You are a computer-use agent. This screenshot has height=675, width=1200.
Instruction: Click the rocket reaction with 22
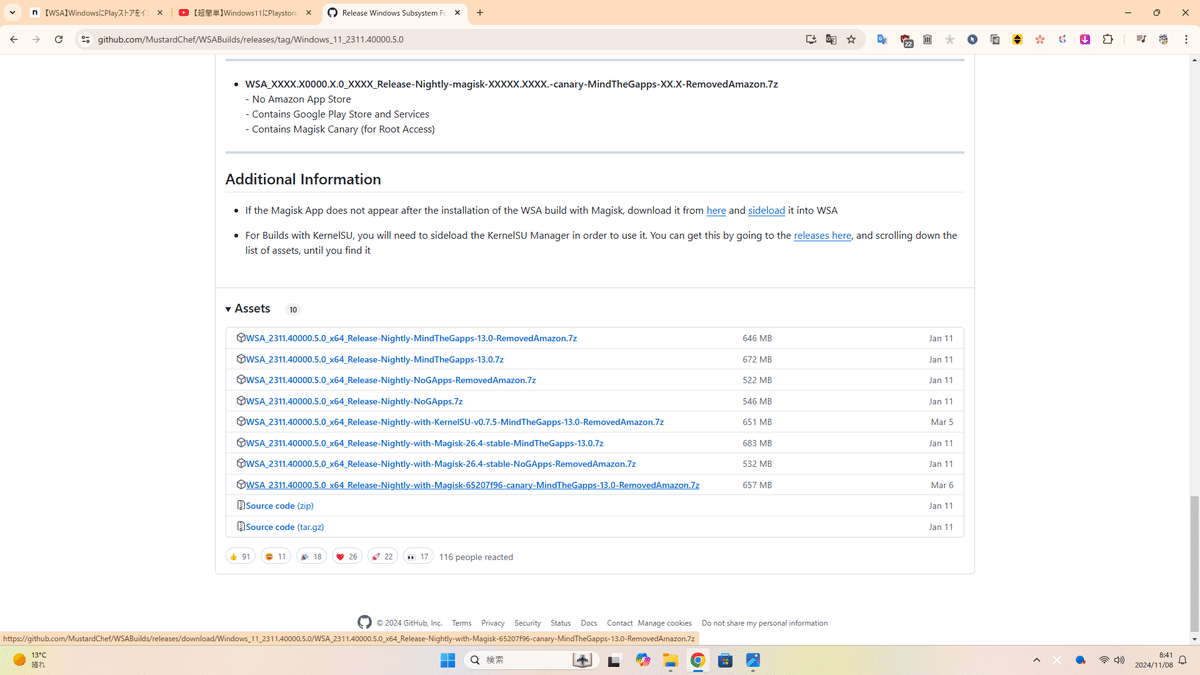(x=382, y=556)
